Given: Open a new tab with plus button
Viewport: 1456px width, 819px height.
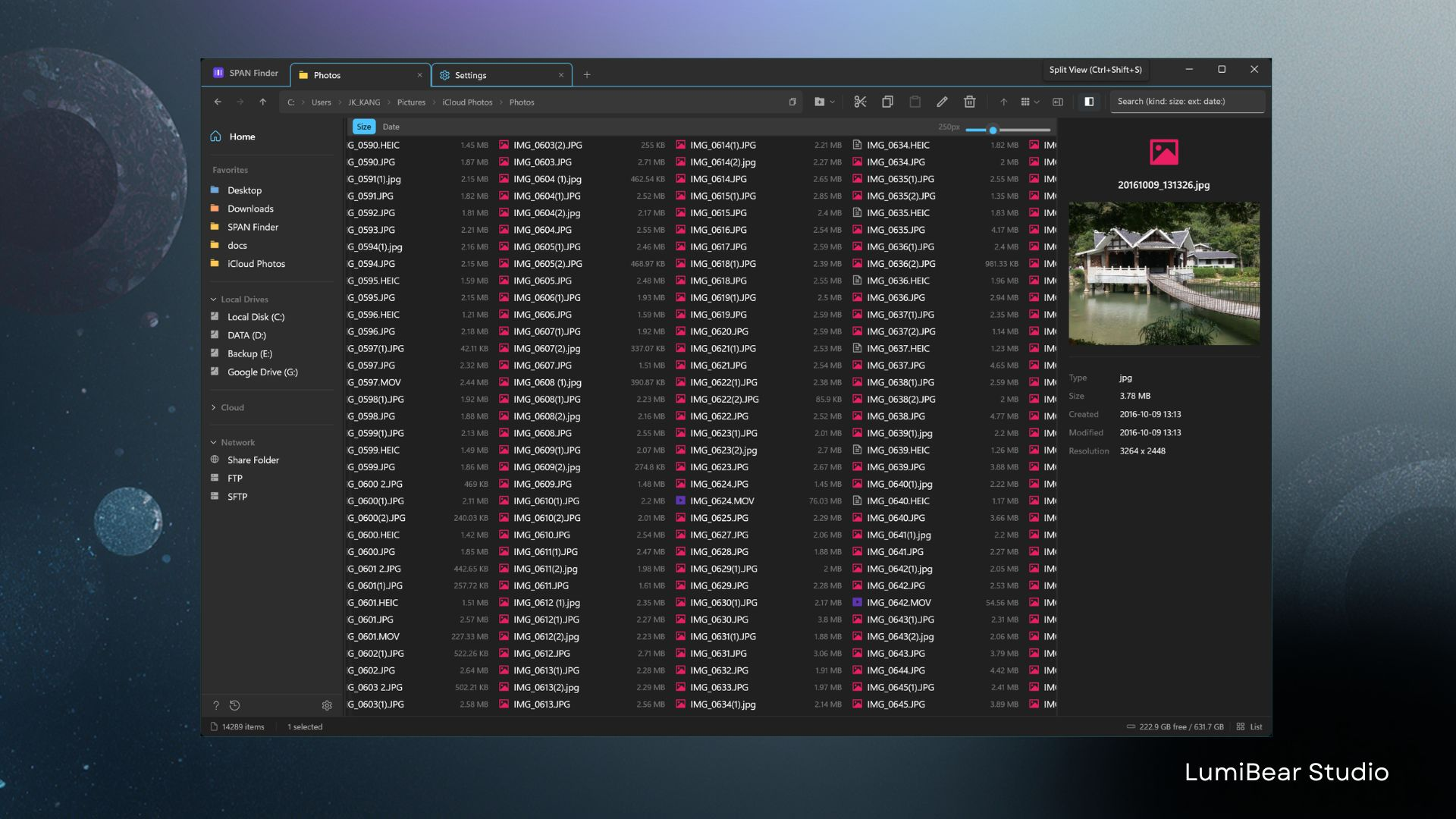Looking at the screenshot, I should (x=587, y=75).
